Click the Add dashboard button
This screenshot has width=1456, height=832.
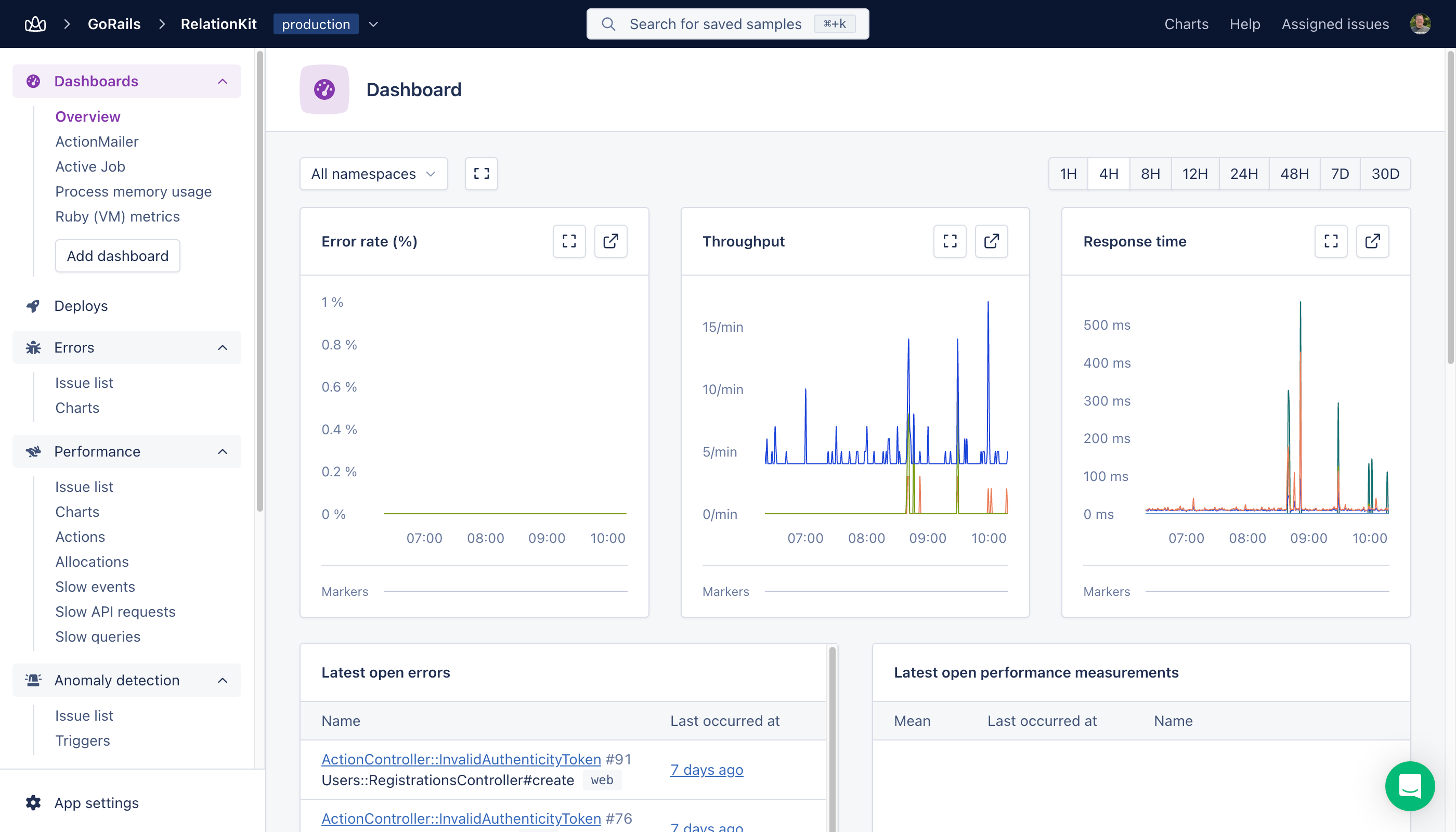(117, 256)
